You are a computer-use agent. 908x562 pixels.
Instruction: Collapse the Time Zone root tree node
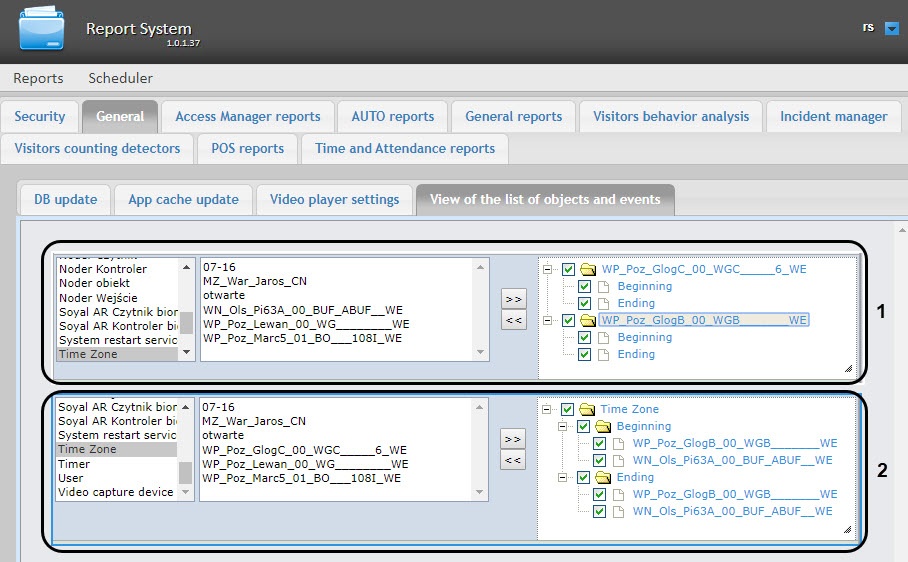coord(547,409)
